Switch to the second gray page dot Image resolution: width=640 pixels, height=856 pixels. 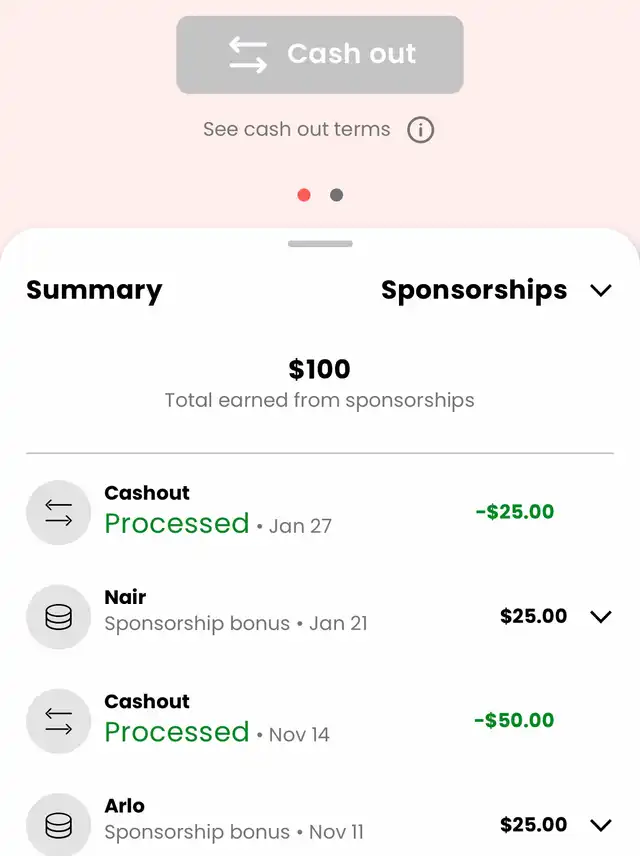tap(336, 195)
